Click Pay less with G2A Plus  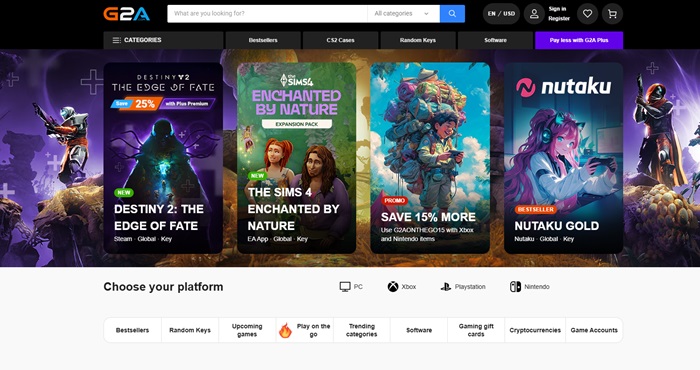(x=579, y=40)
